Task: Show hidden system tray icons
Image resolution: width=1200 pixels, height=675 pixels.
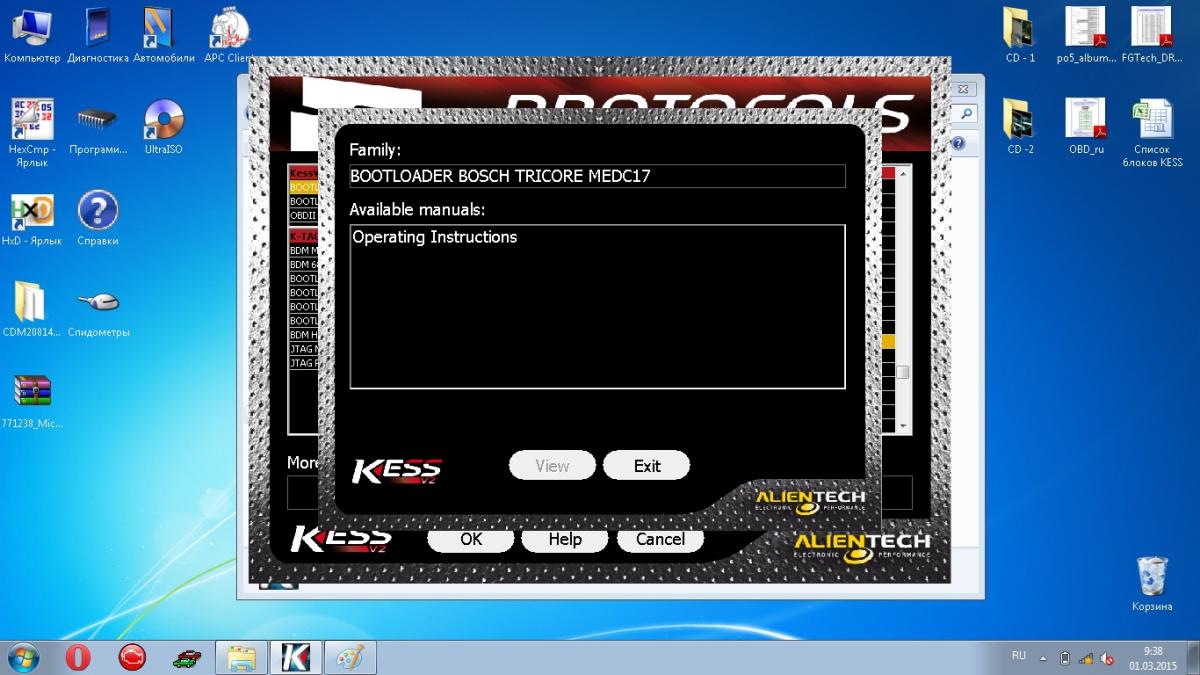Action: point(1043,658)
